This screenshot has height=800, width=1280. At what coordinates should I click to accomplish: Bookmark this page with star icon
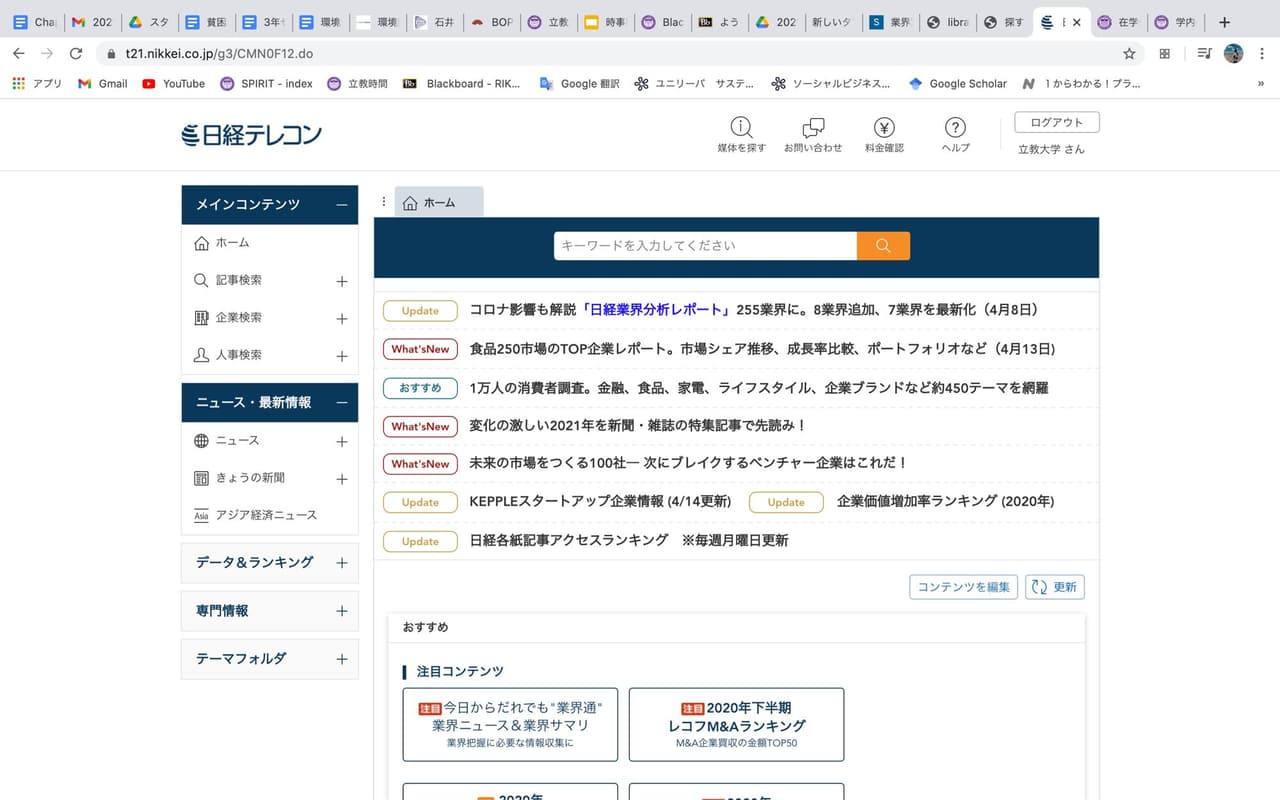(x=1129, y=53)
